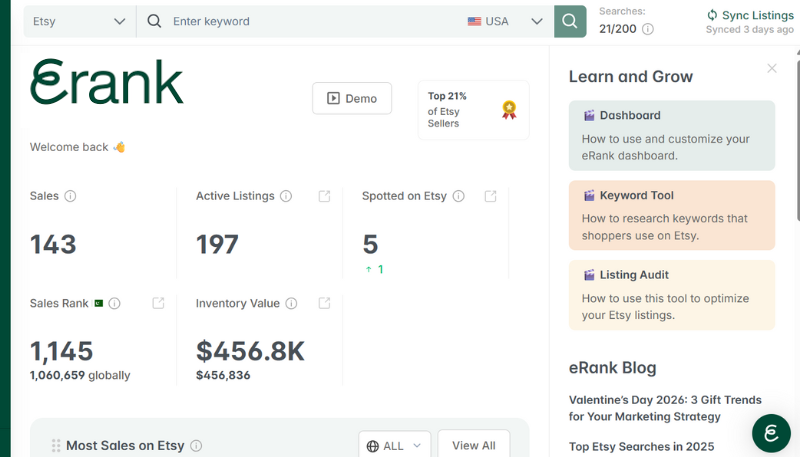Viewport: 800px width, 457px height.
Task: Click the View All button
Action: pyautogui.click(x=473, y=446)
